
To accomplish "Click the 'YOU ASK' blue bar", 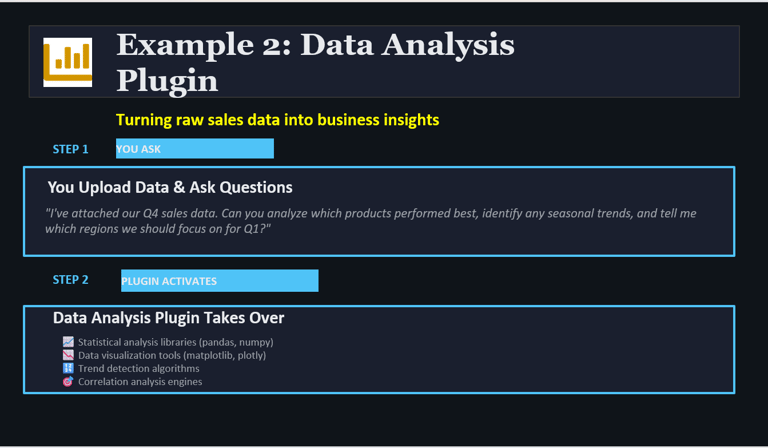I will 194,149.
